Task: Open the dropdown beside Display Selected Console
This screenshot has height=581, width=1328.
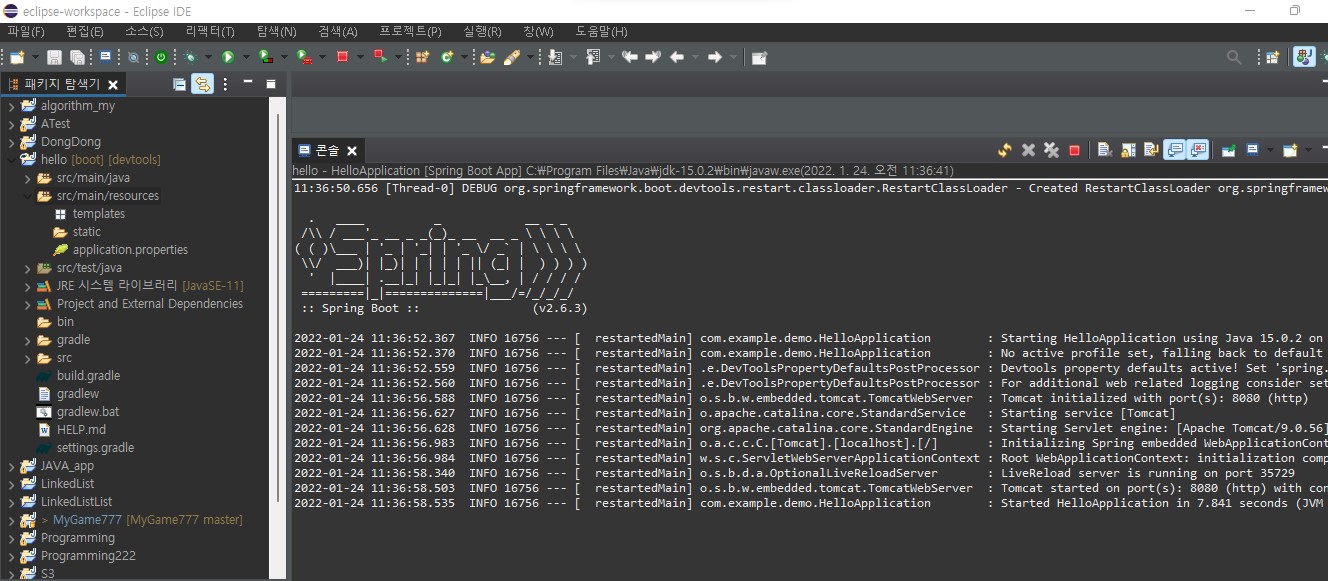Action: (1270, 150)
